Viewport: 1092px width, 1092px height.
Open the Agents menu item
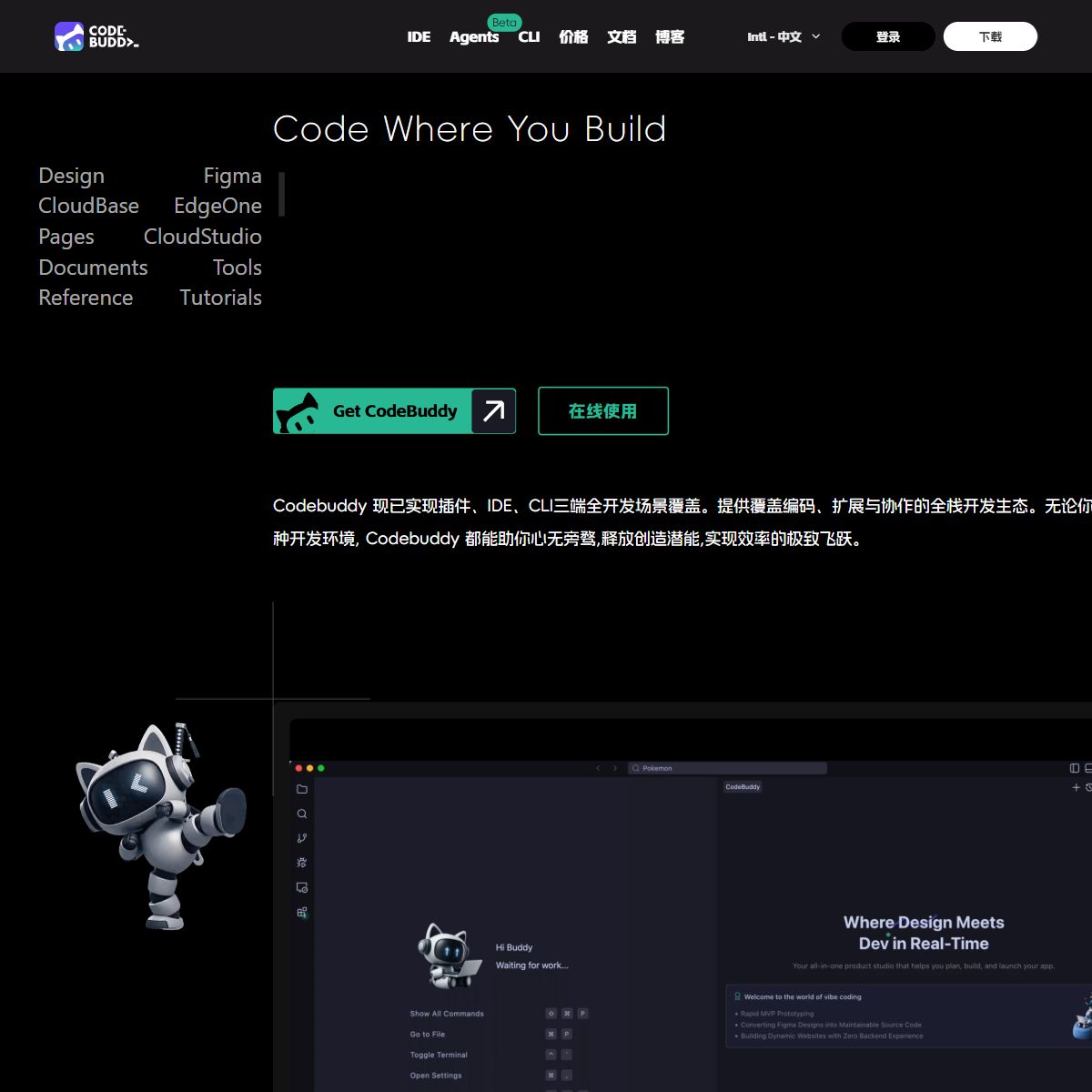click(x=474, y=36)
